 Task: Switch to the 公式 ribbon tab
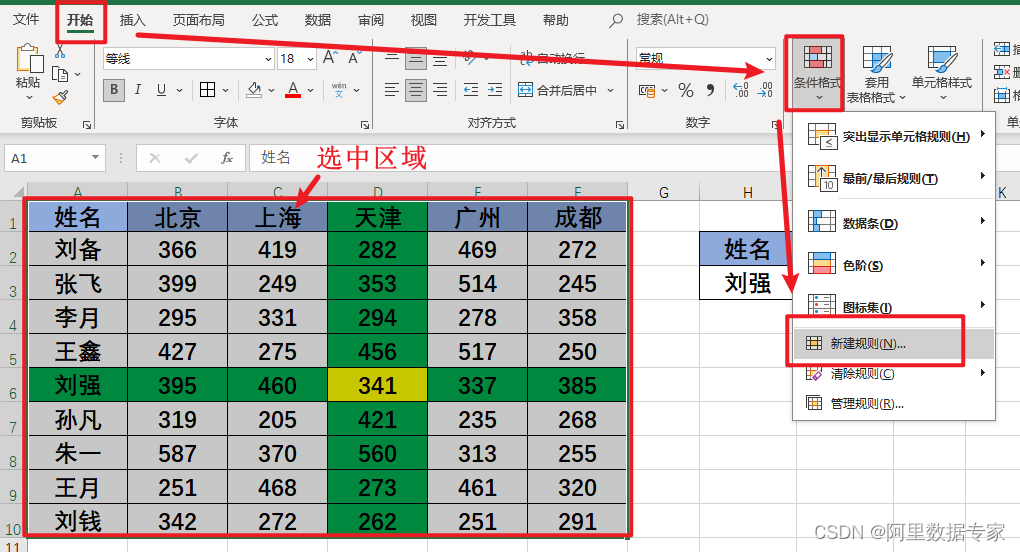[265, 20]
